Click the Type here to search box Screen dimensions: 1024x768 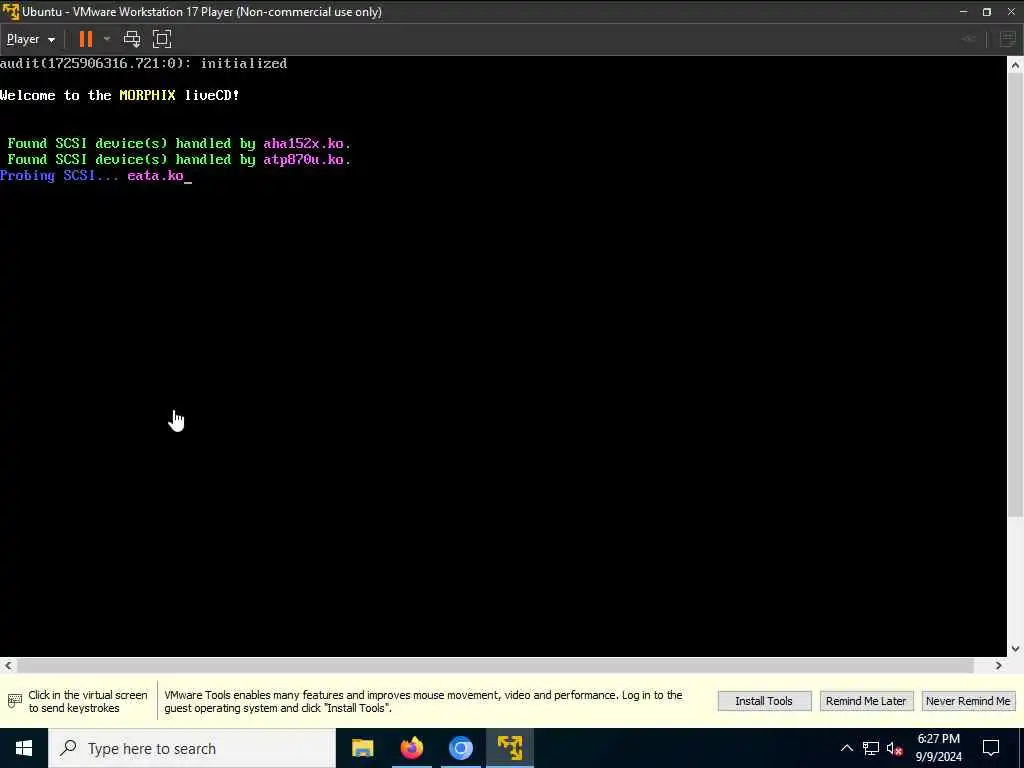192,748
